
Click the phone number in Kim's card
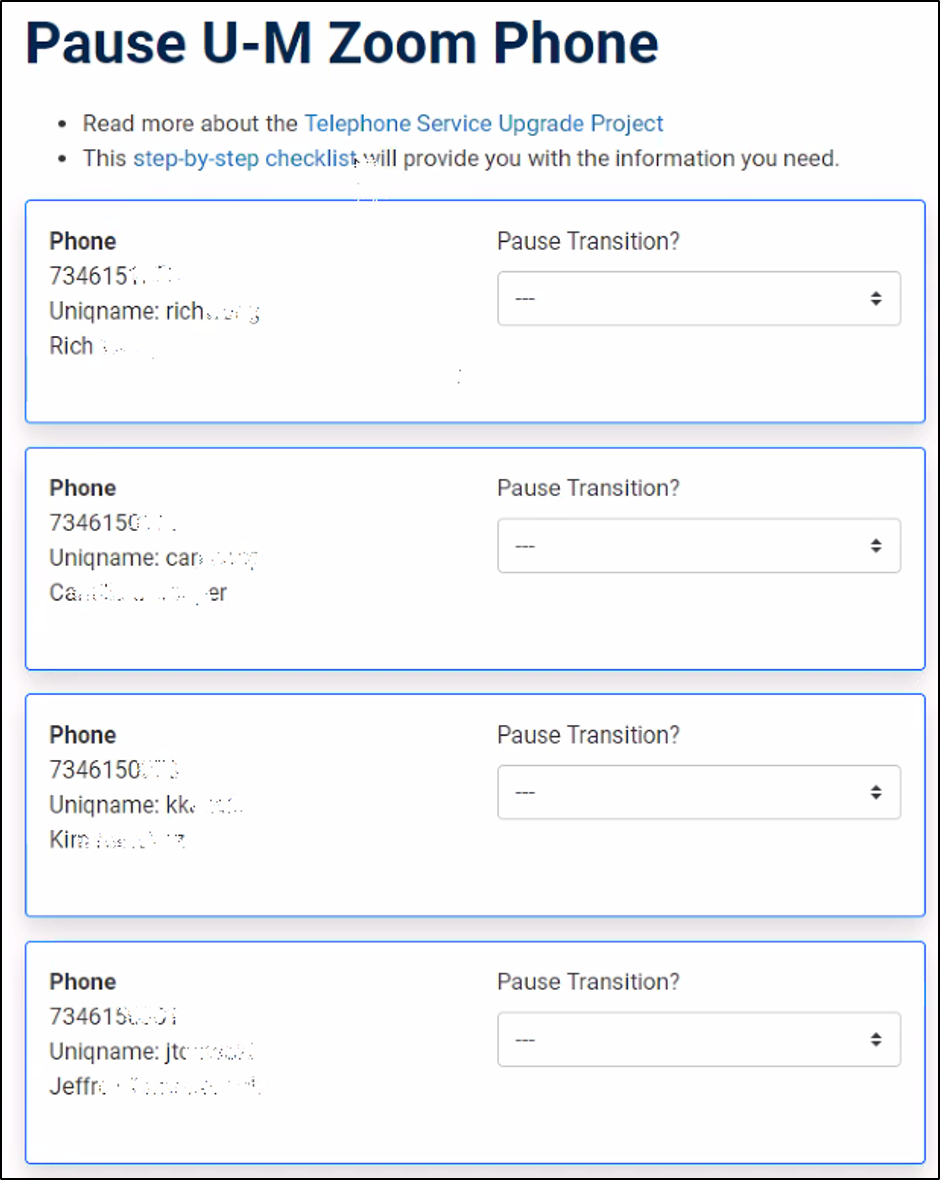tap(114, 770)
